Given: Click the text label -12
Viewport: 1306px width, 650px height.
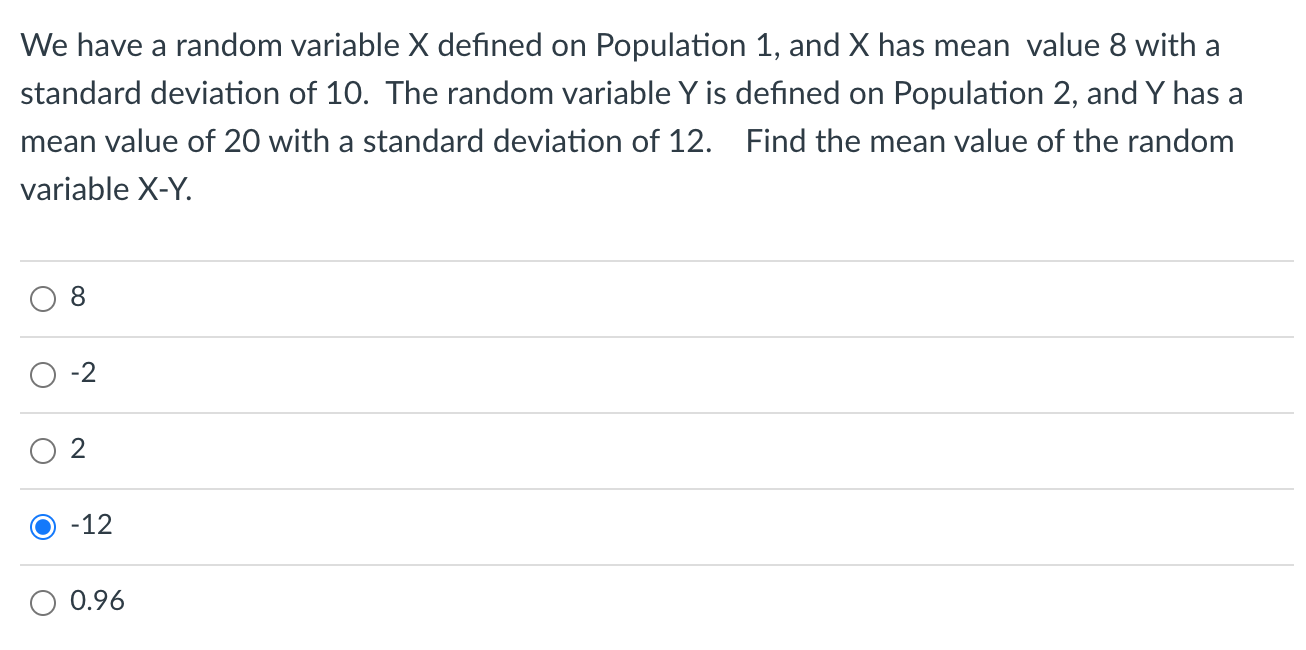Looking at the screenshot, I should (x=92, y=525).
